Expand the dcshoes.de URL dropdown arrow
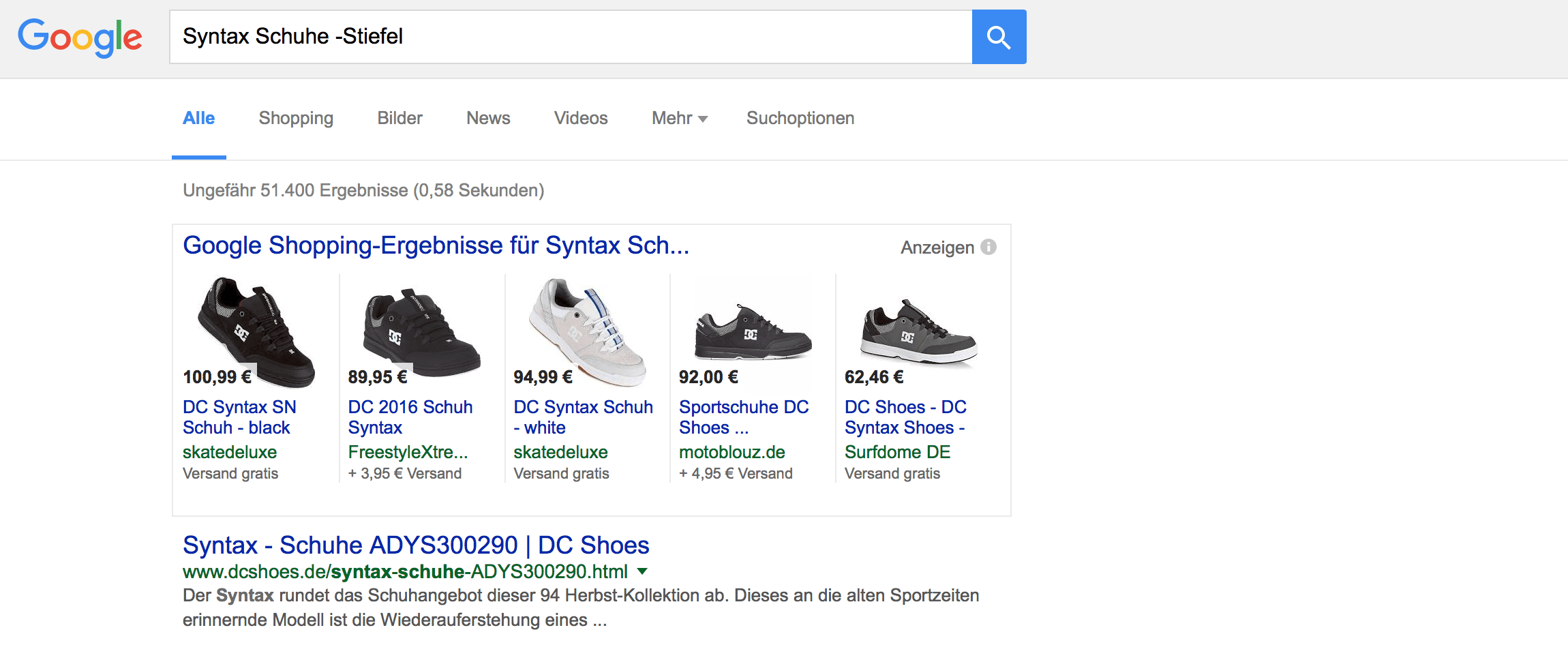 [x=642, y=571]
